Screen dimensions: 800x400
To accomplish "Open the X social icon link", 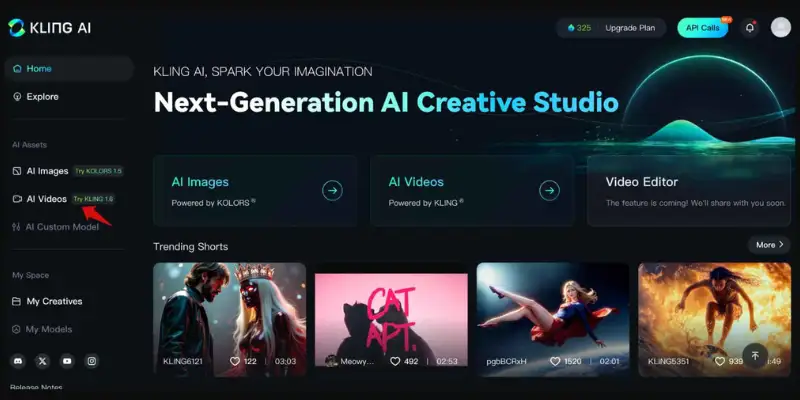I will click(42, 361).
